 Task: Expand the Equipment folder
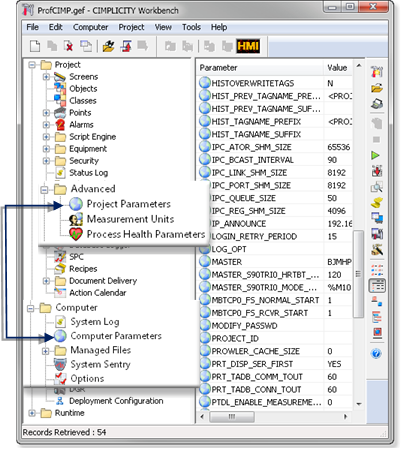[x=46, y=149]
